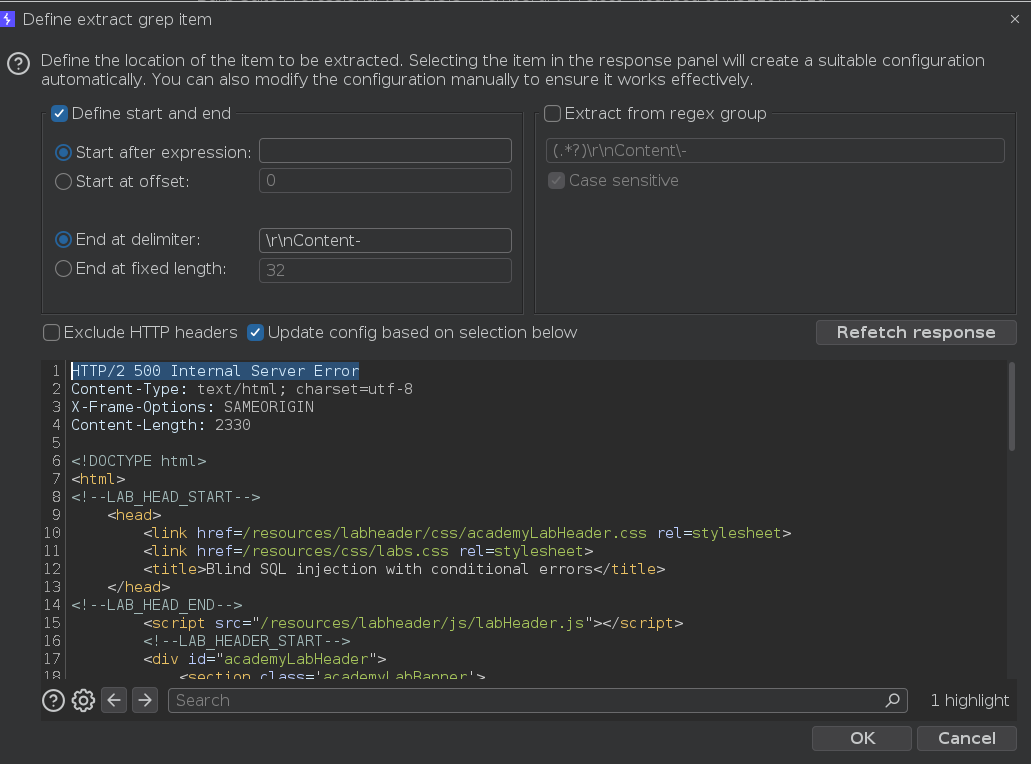Click the Blind SQL injection title line

404,569
